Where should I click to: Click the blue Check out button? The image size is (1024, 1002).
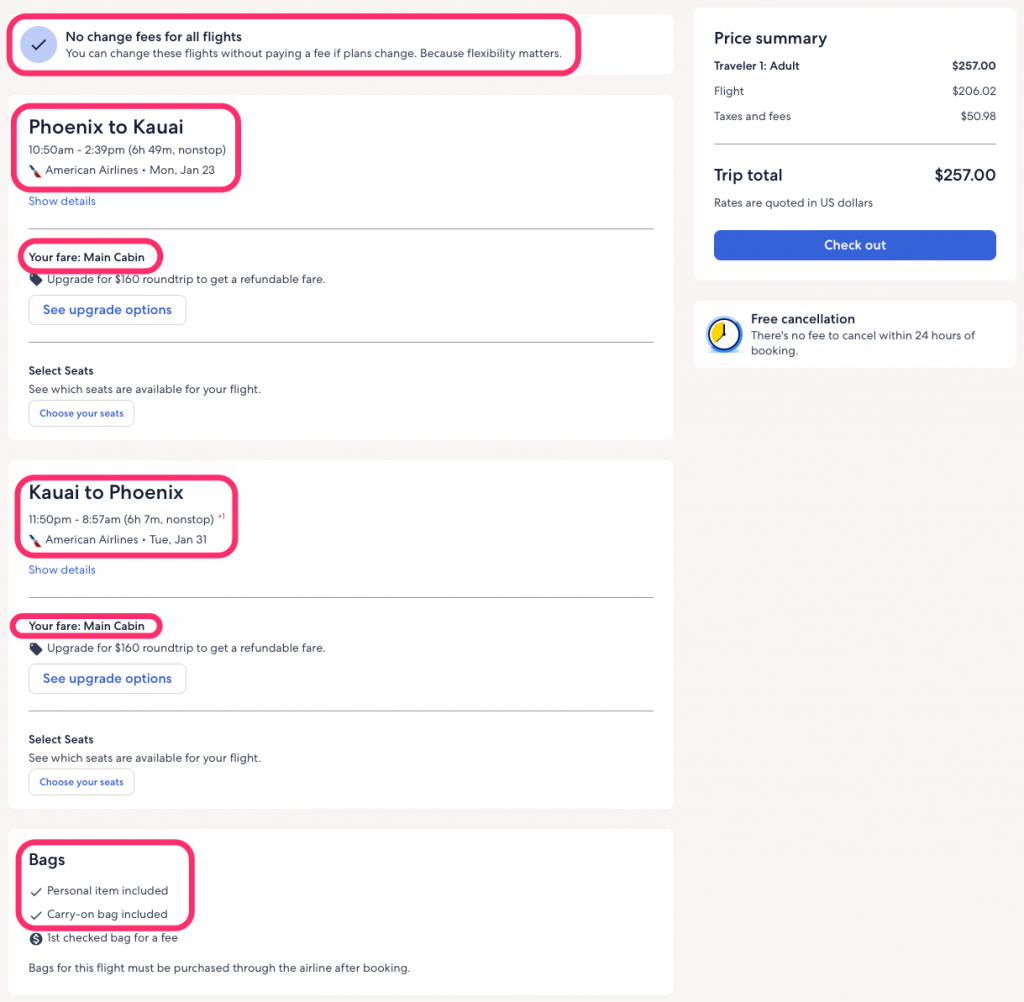[x=854, y=245]
